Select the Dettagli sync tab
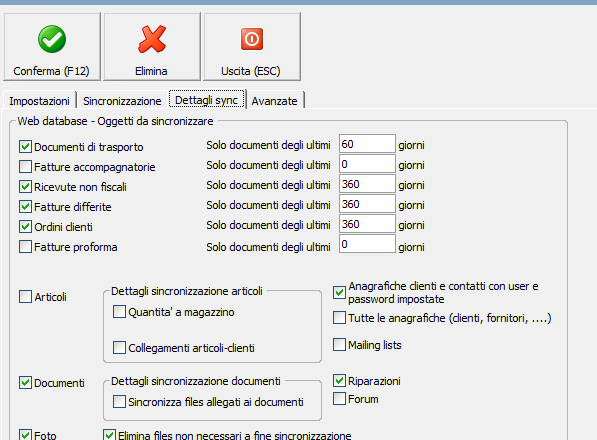Screen dimensions: 597x440 [x=206, y=100]
